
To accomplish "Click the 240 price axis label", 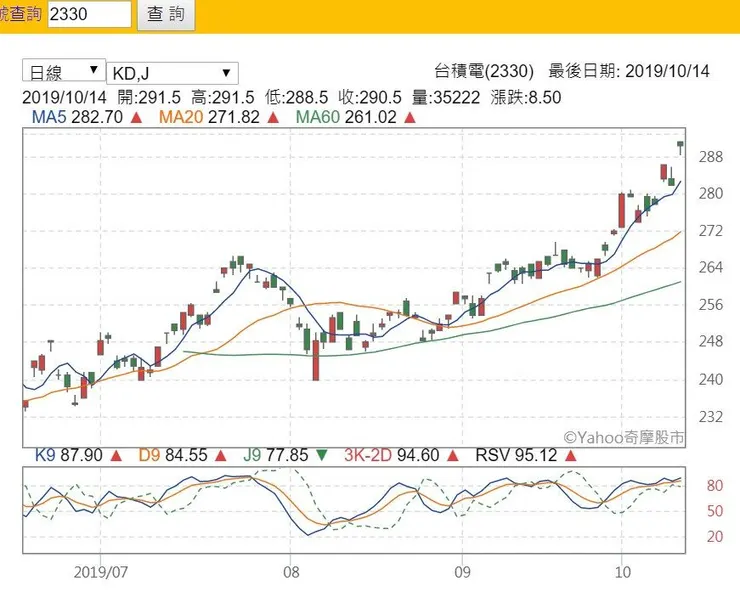I will click(711, 379).
